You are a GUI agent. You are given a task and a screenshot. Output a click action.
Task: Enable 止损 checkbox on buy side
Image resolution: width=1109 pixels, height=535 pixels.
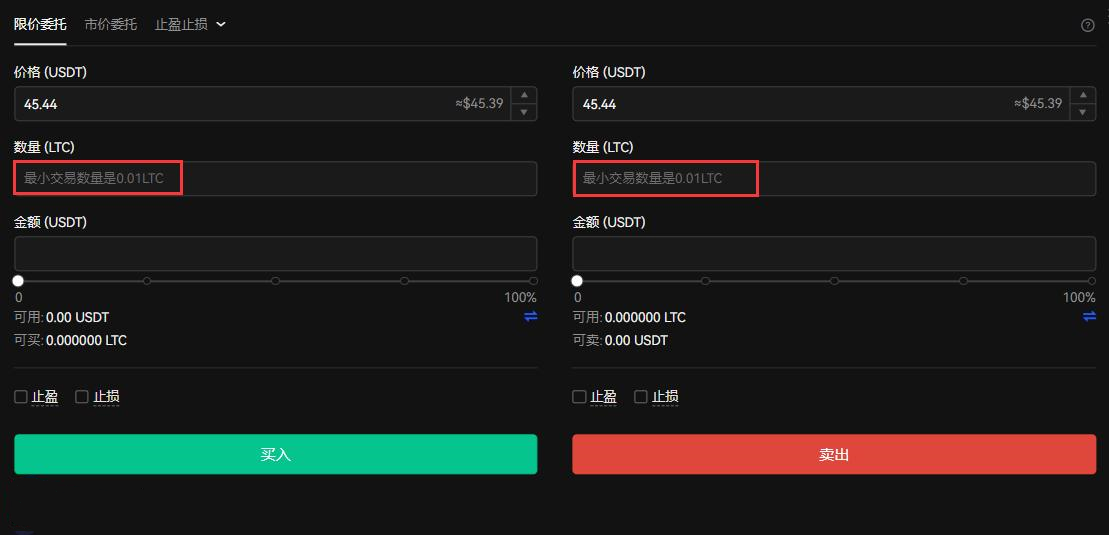(82, 397)
